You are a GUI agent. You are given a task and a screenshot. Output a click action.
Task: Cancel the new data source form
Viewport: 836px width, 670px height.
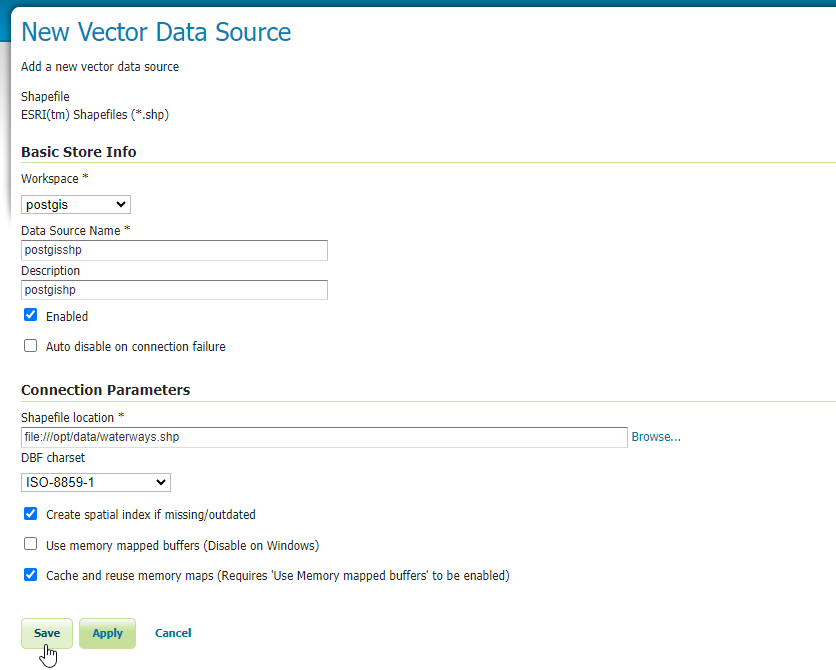pyautogui.click(x=173, y=633)
